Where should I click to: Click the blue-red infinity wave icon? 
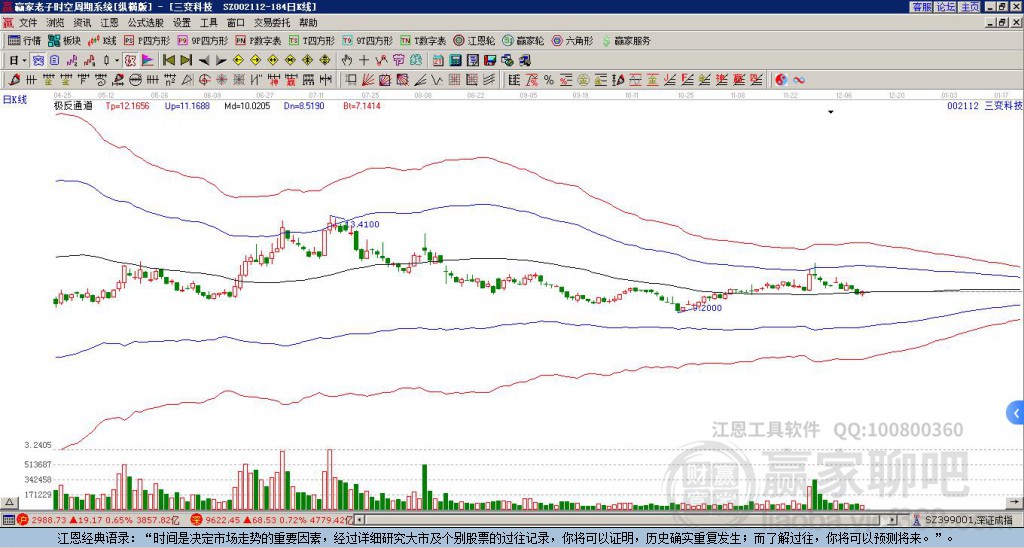coord(799,80)
